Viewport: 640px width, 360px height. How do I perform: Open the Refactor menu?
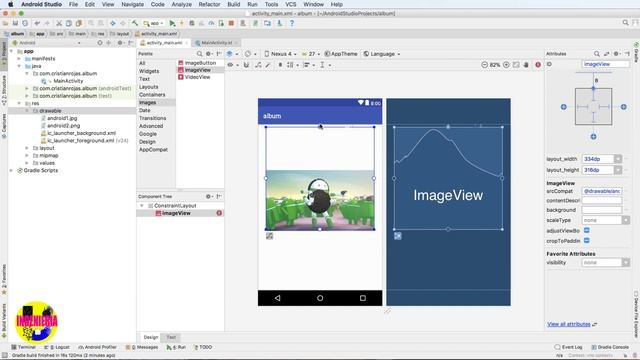[209, 4]
